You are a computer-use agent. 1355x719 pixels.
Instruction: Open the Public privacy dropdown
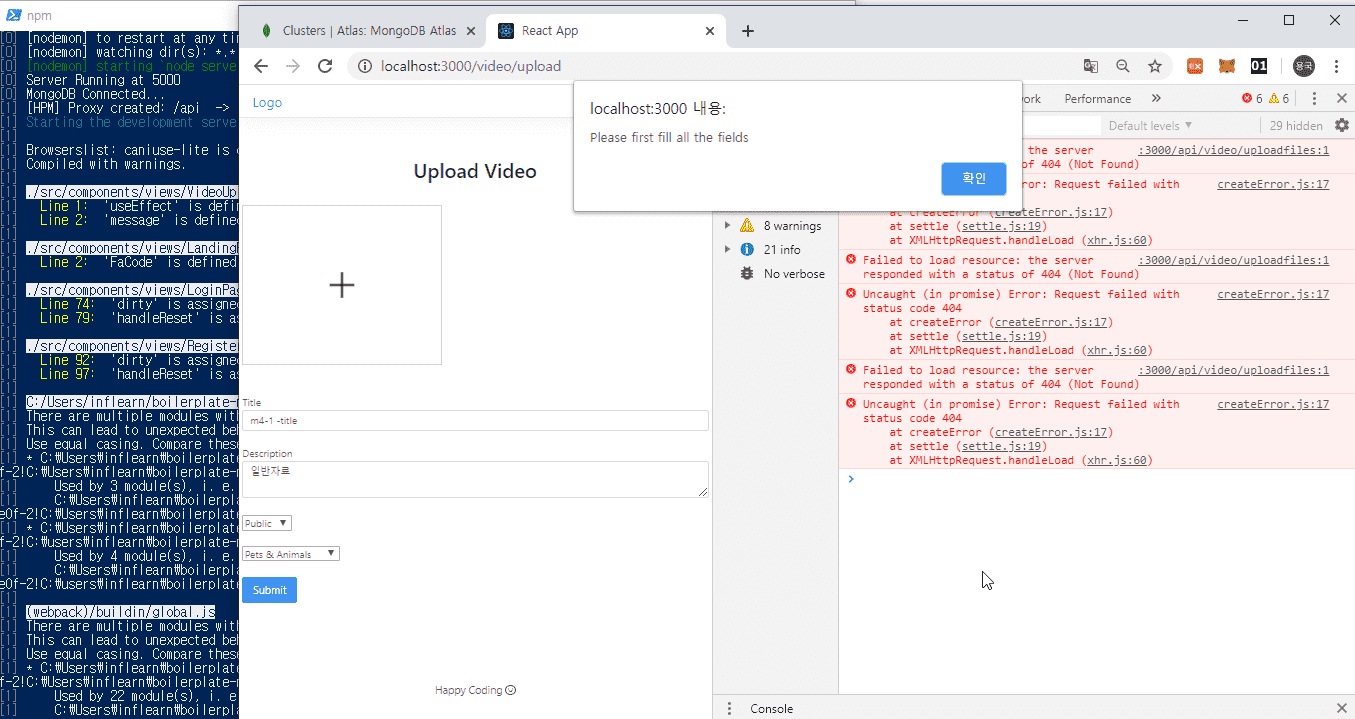point(267,523)
